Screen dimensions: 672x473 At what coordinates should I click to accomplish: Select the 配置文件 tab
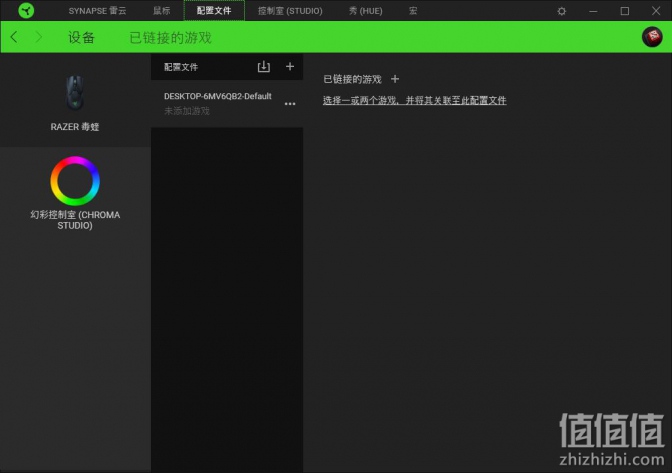tap(214, 11)
